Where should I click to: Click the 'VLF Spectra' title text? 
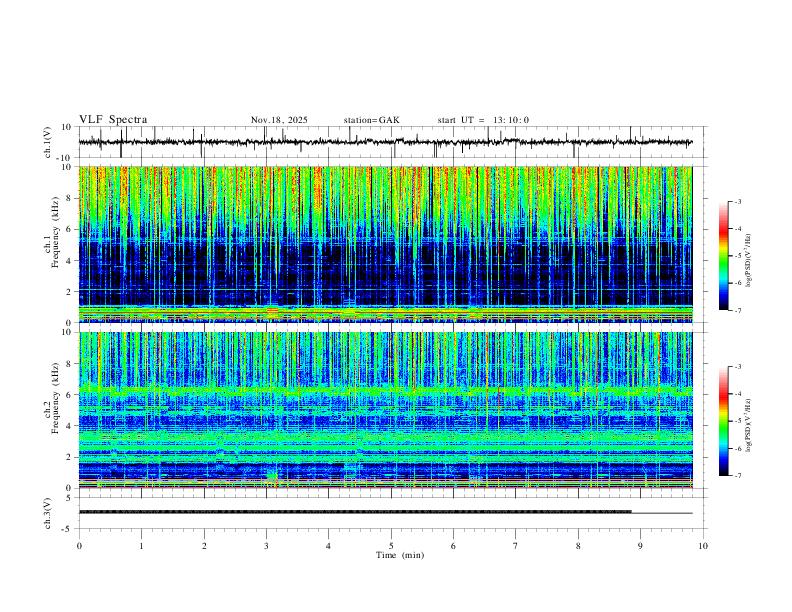point(113,120)
